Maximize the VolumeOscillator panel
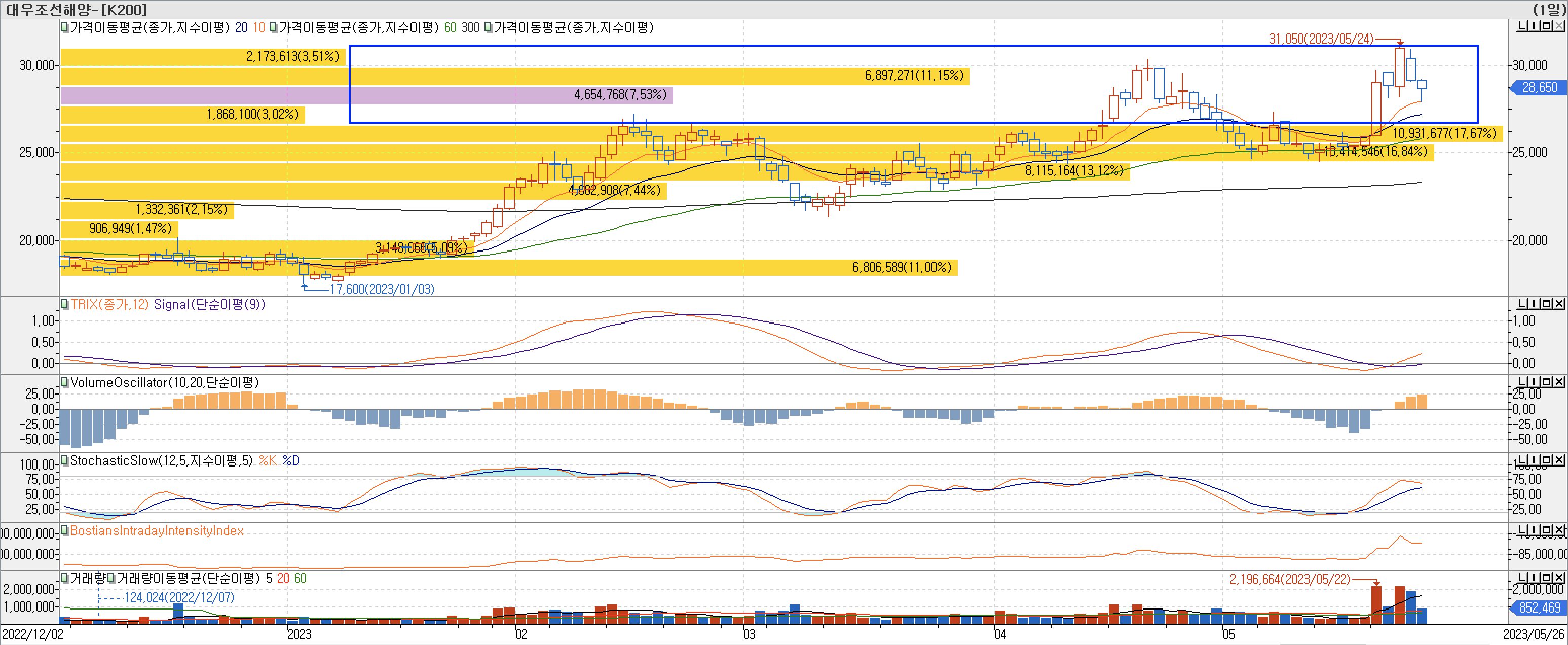 tap(1547, 382)
